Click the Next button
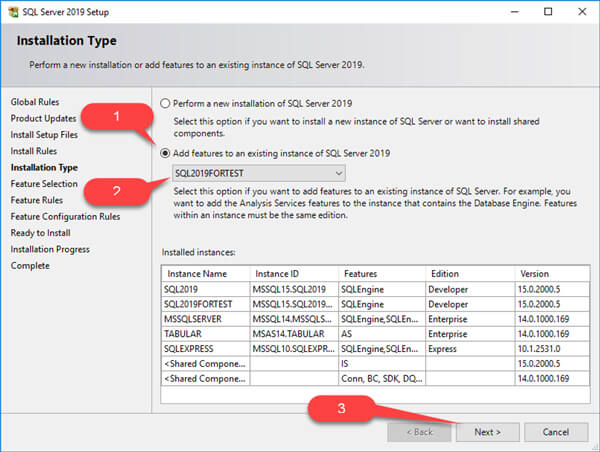The image size is (600, 452). pyautogui.click(x=488, y=432)
